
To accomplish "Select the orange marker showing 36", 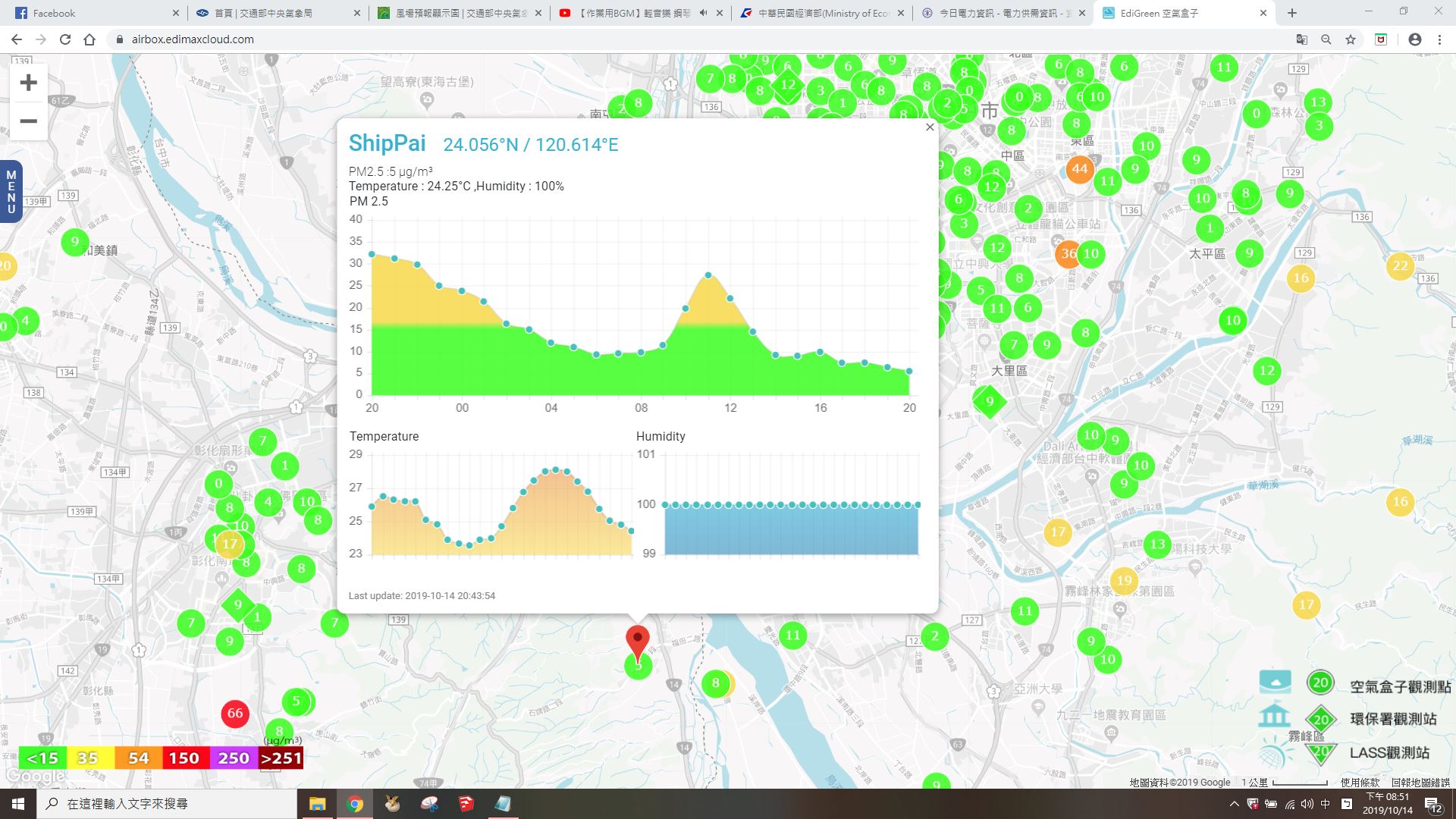I will (x=1068, y=253).
